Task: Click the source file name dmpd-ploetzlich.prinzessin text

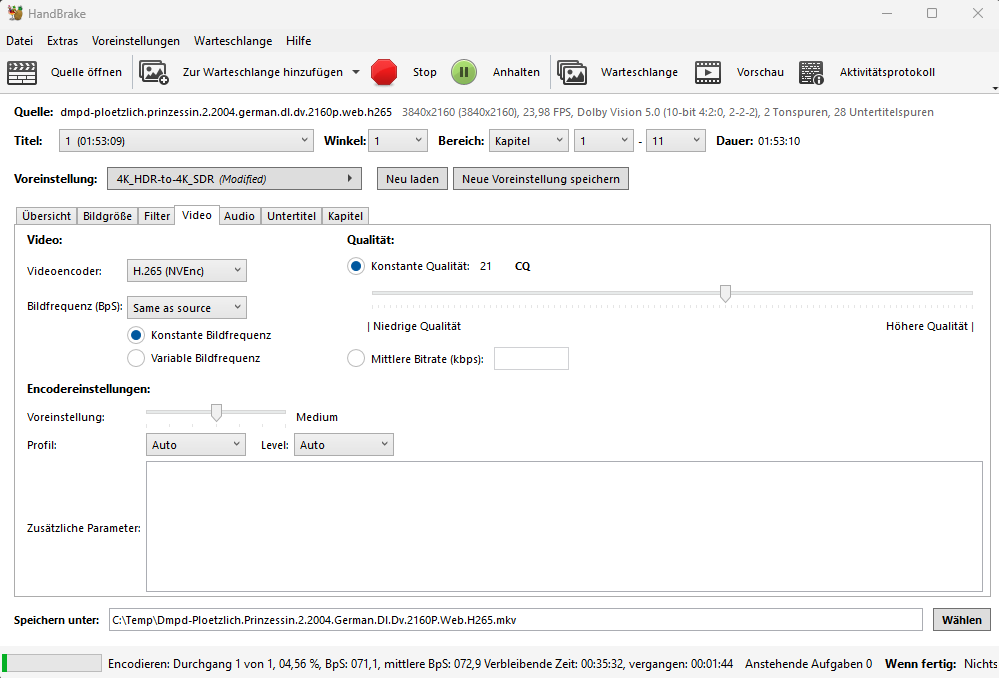Action: click(x=226, y=112)
